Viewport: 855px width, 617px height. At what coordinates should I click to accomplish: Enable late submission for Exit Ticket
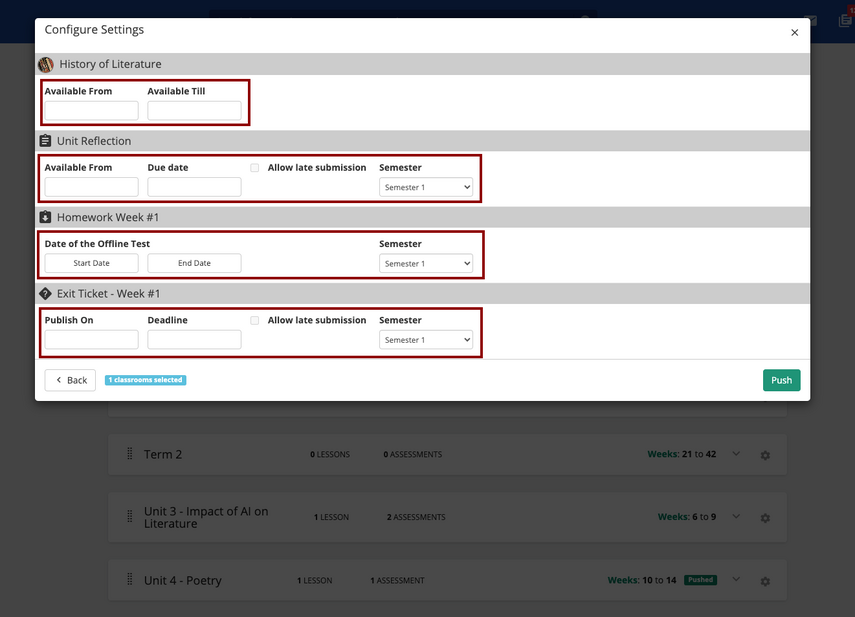(x=255, y=321)
